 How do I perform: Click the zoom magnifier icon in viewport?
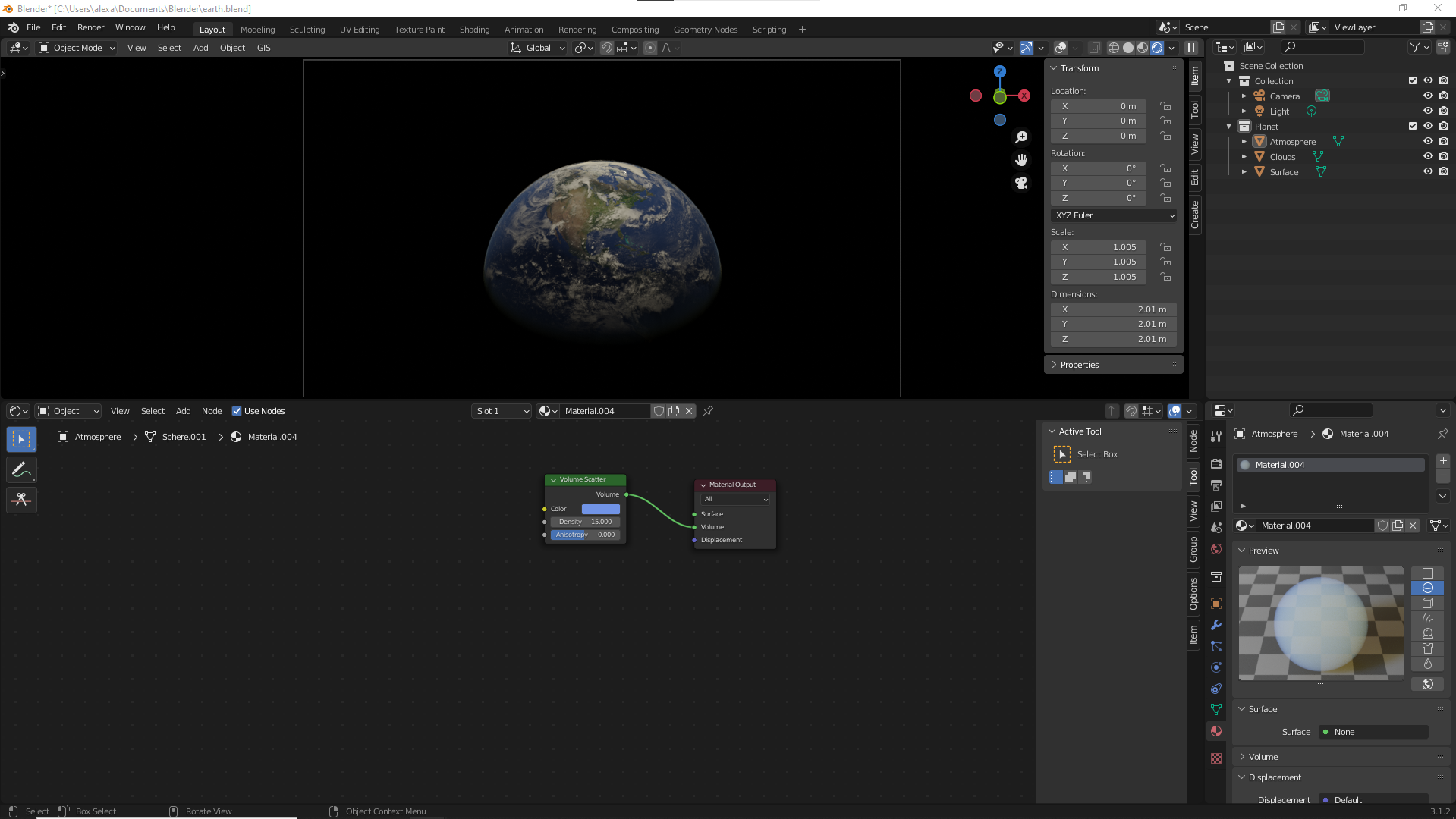coord(1021,137)
